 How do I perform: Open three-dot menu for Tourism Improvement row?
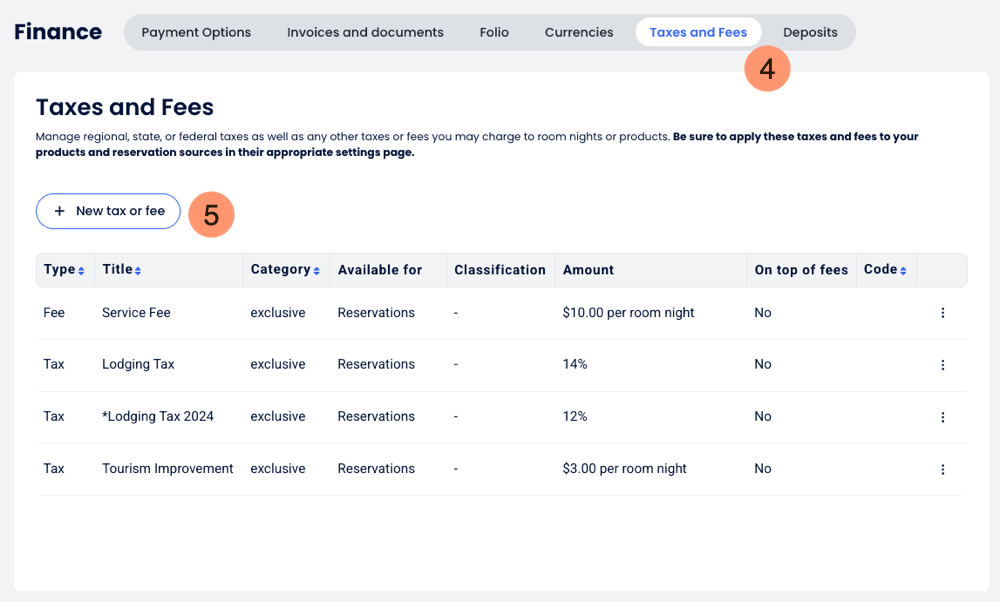(942, 469)
